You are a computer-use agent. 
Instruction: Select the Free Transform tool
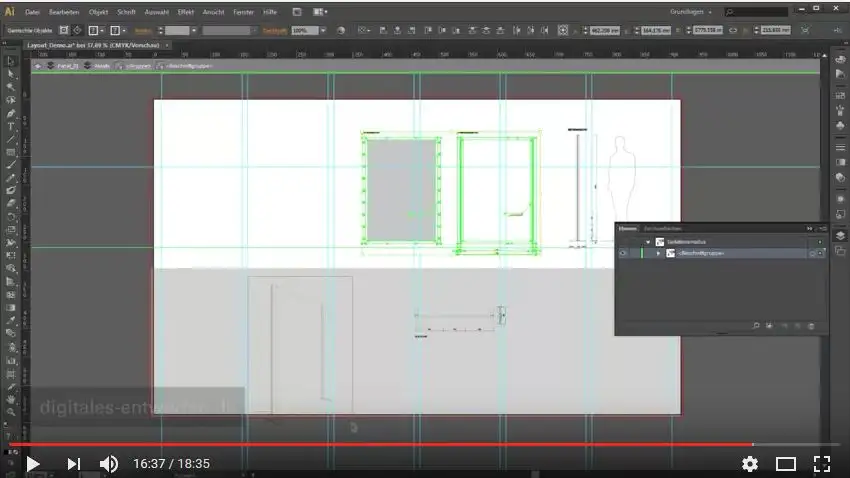point(10,256)
